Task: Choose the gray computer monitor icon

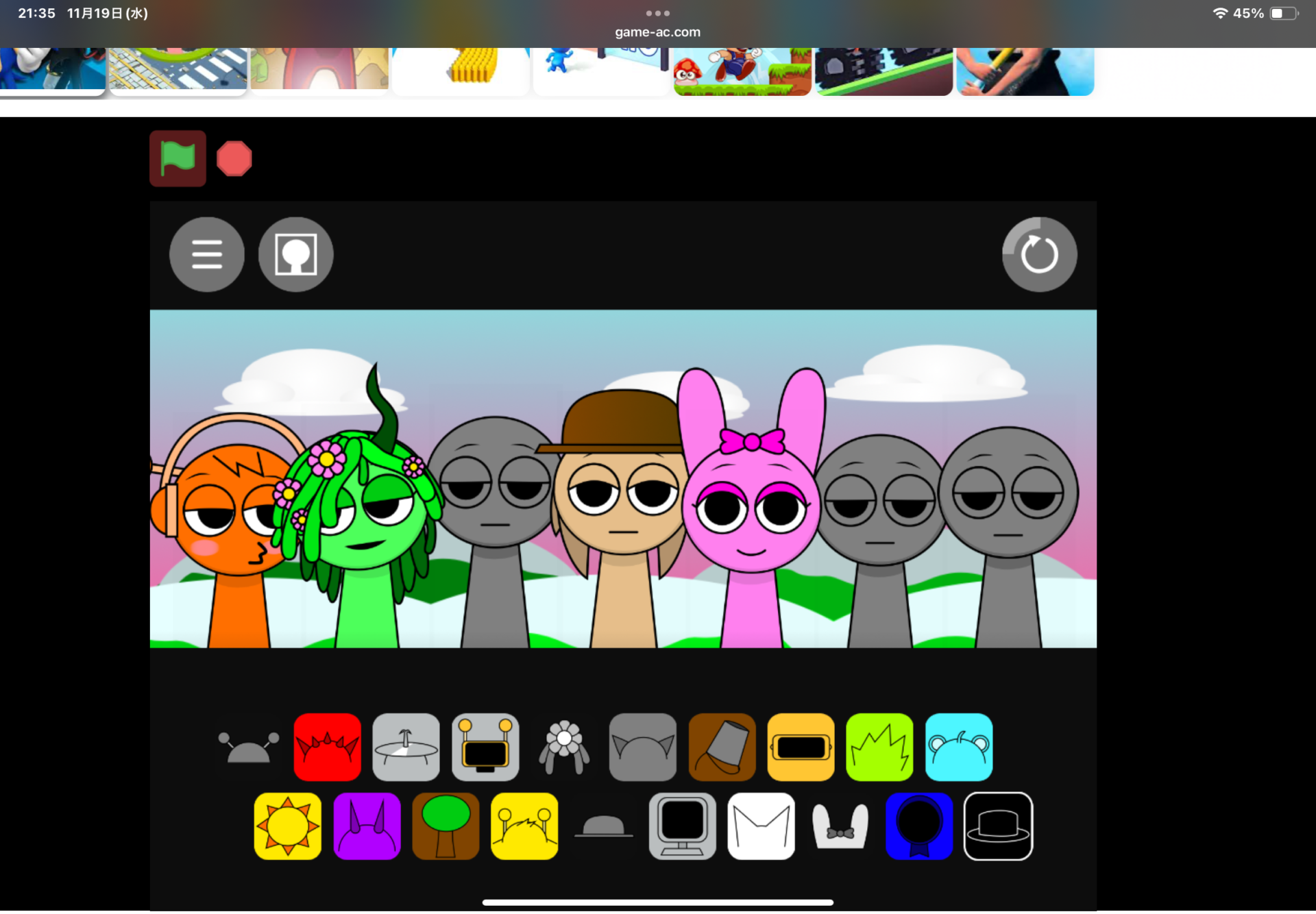Action: point(682,826)
